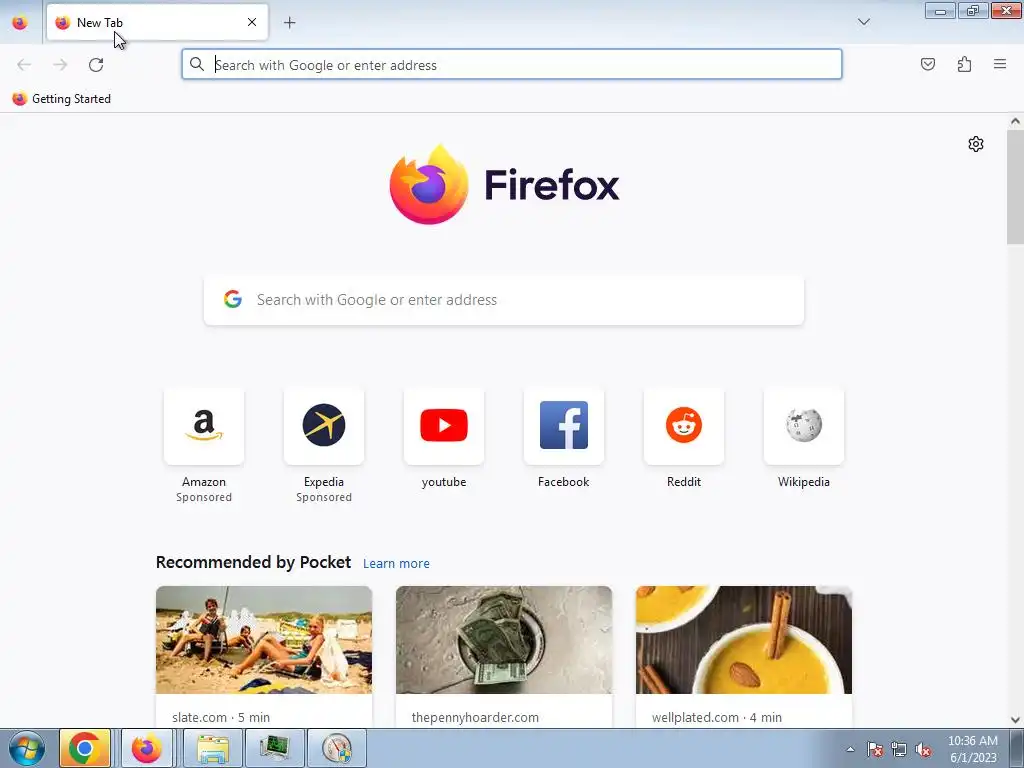Focus the address bar search field
Image resolution: width=1024 pixels, height=768 pixels.
(512, 64)
